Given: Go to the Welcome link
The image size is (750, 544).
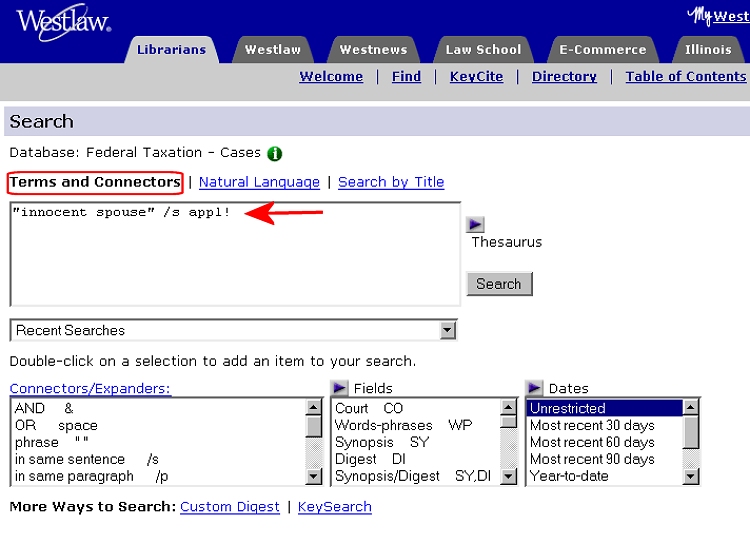Looking at the screenshot, I should [x=331, y=77].
